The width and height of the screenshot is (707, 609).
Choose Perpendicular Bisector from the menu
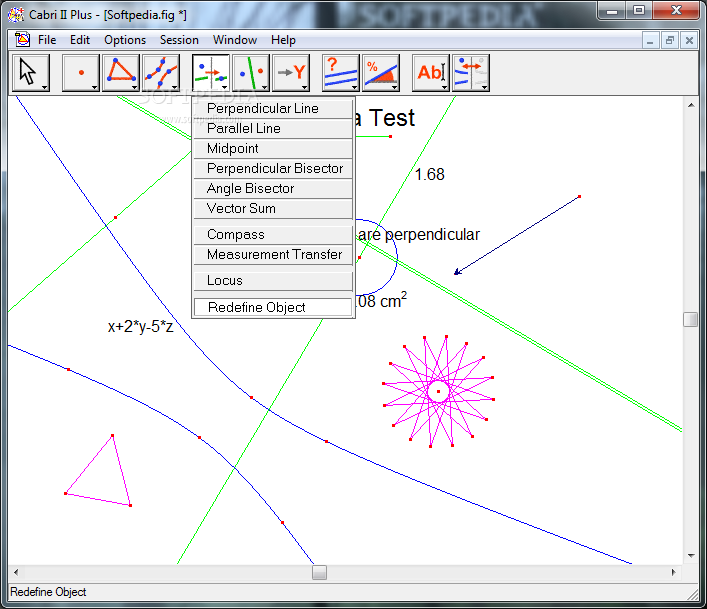pos(273,169)
